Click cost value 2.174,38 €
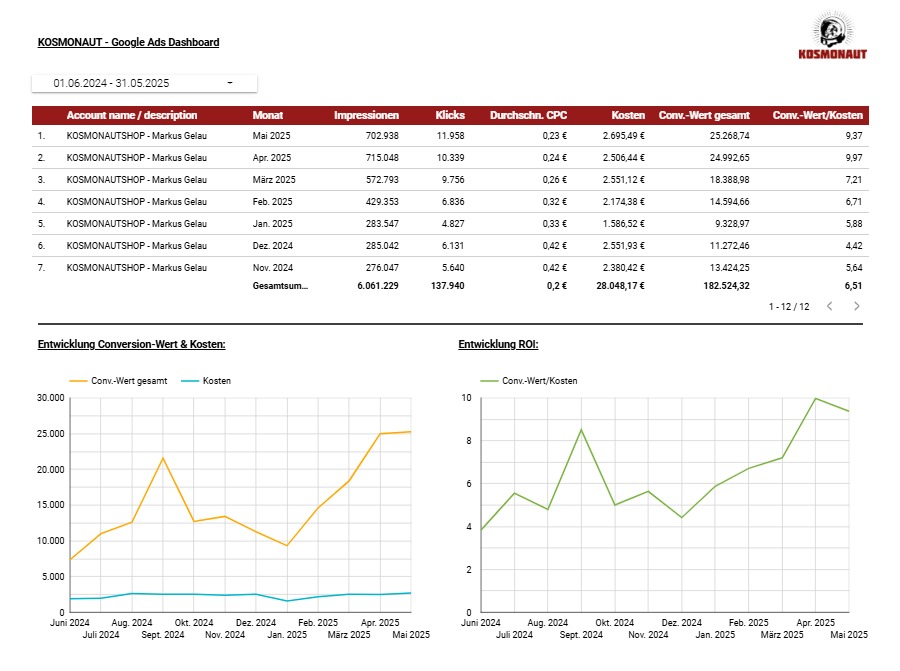Screen dimensions: 900x671 click(x=623, y=202)
